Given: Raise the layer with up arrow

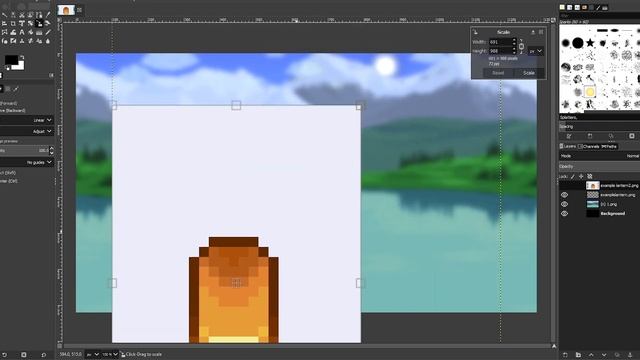Looking at the screenshot, I should pyautogui.click(x=591, y=355).
